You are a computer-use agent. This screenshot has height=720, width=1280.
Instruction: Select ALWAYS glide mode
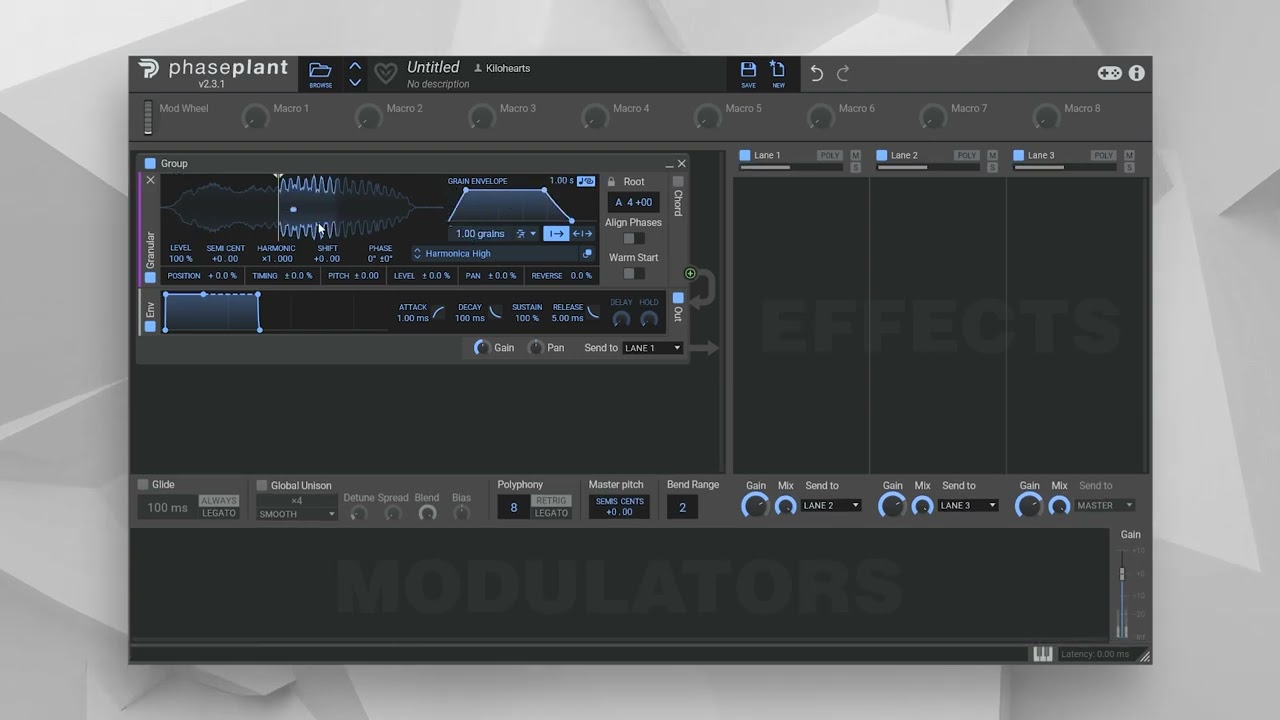click(x=219, y=501)
